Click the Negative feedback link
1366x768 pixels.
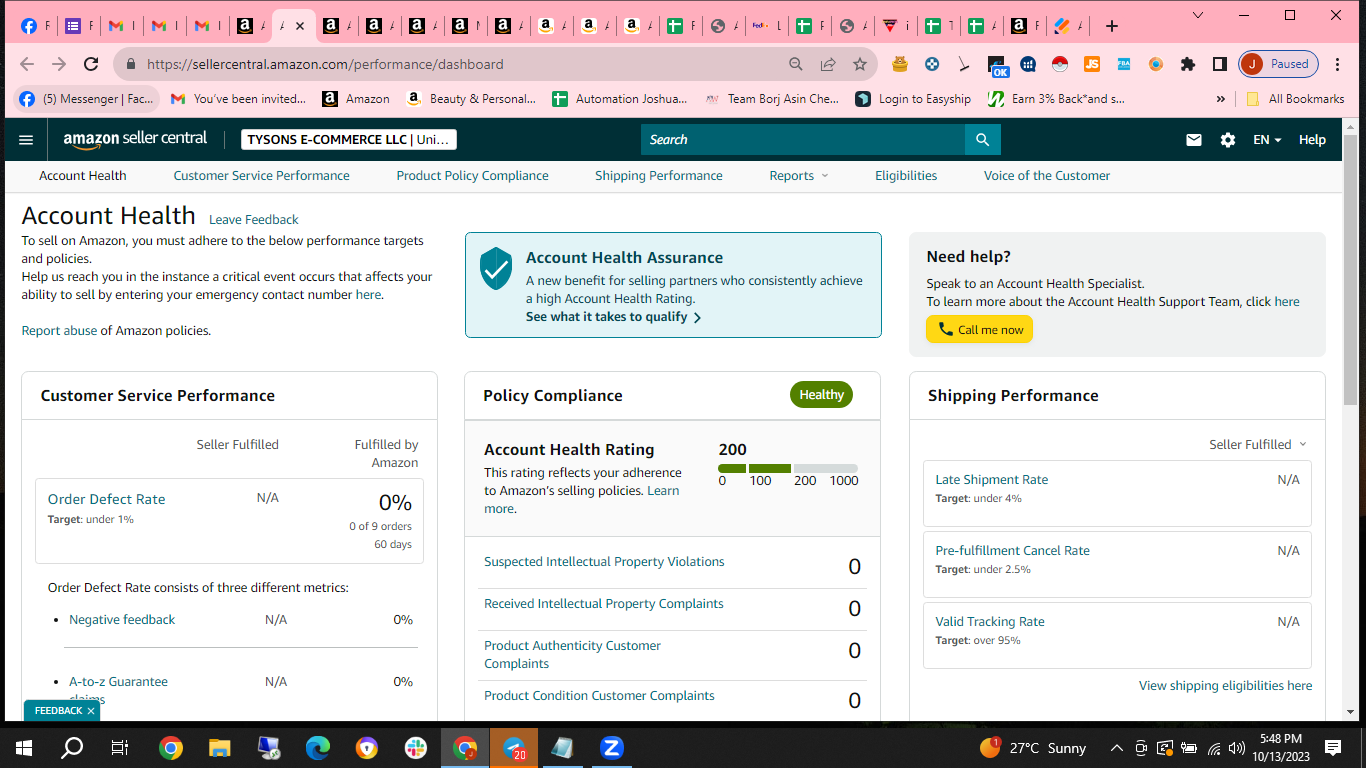click(122, 620)
